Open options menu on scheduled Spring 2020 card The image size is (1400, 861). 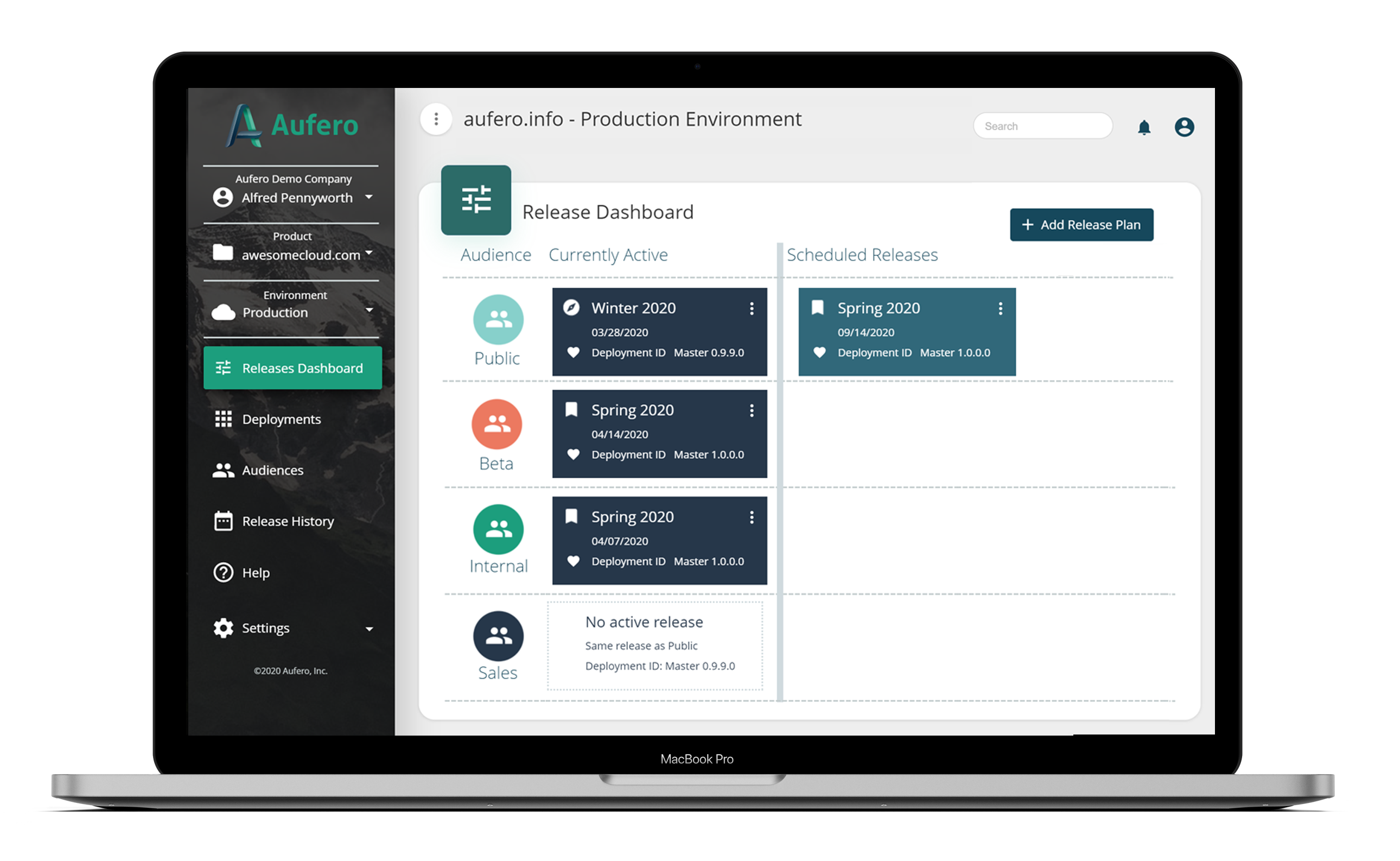point(1002,309)
